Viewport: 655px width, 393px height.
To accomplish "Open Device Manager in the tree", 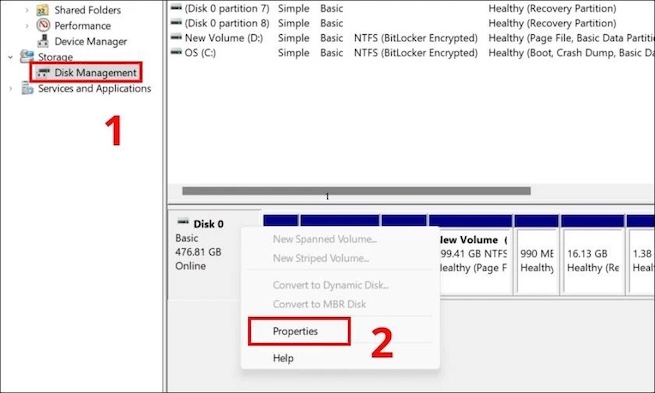I will (x=91, y=41).
